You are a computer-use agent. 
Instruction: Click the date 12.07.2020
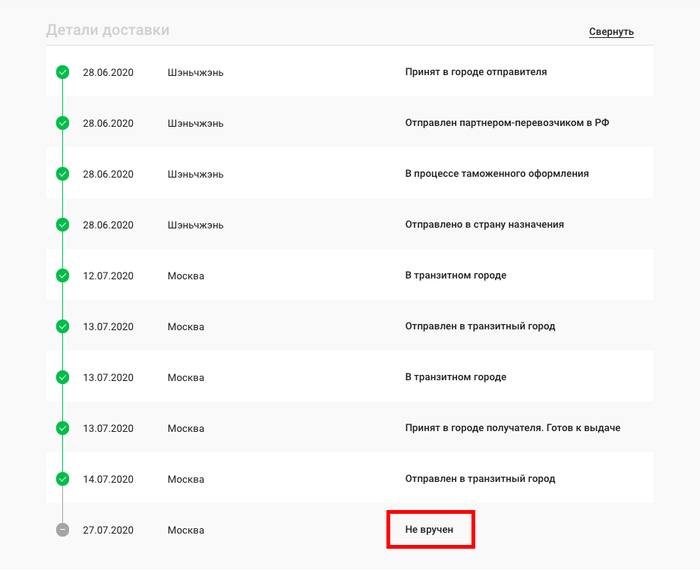tap(108, 276)
